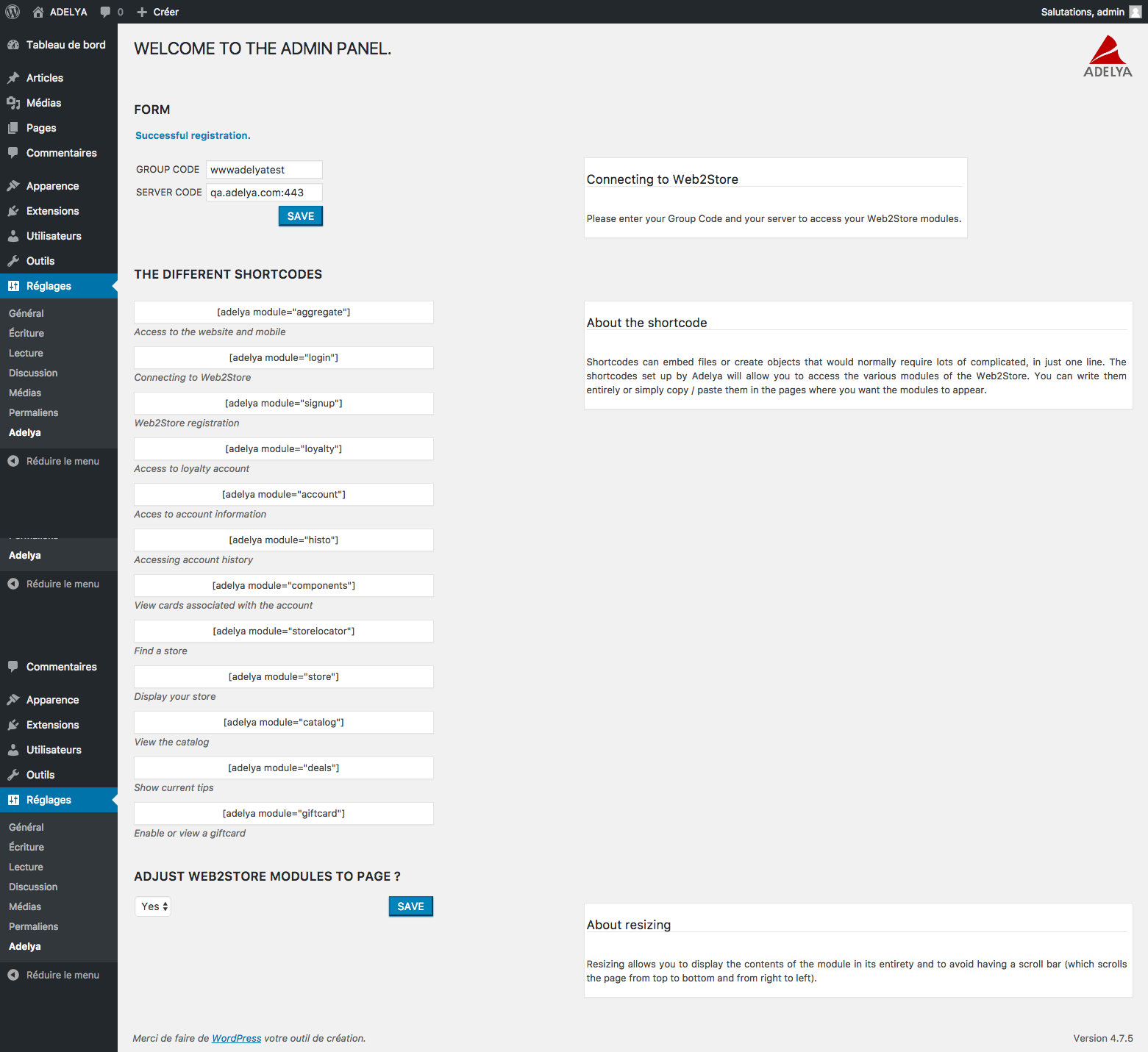Click 'Acces to account information' description

tap(200, 514)
